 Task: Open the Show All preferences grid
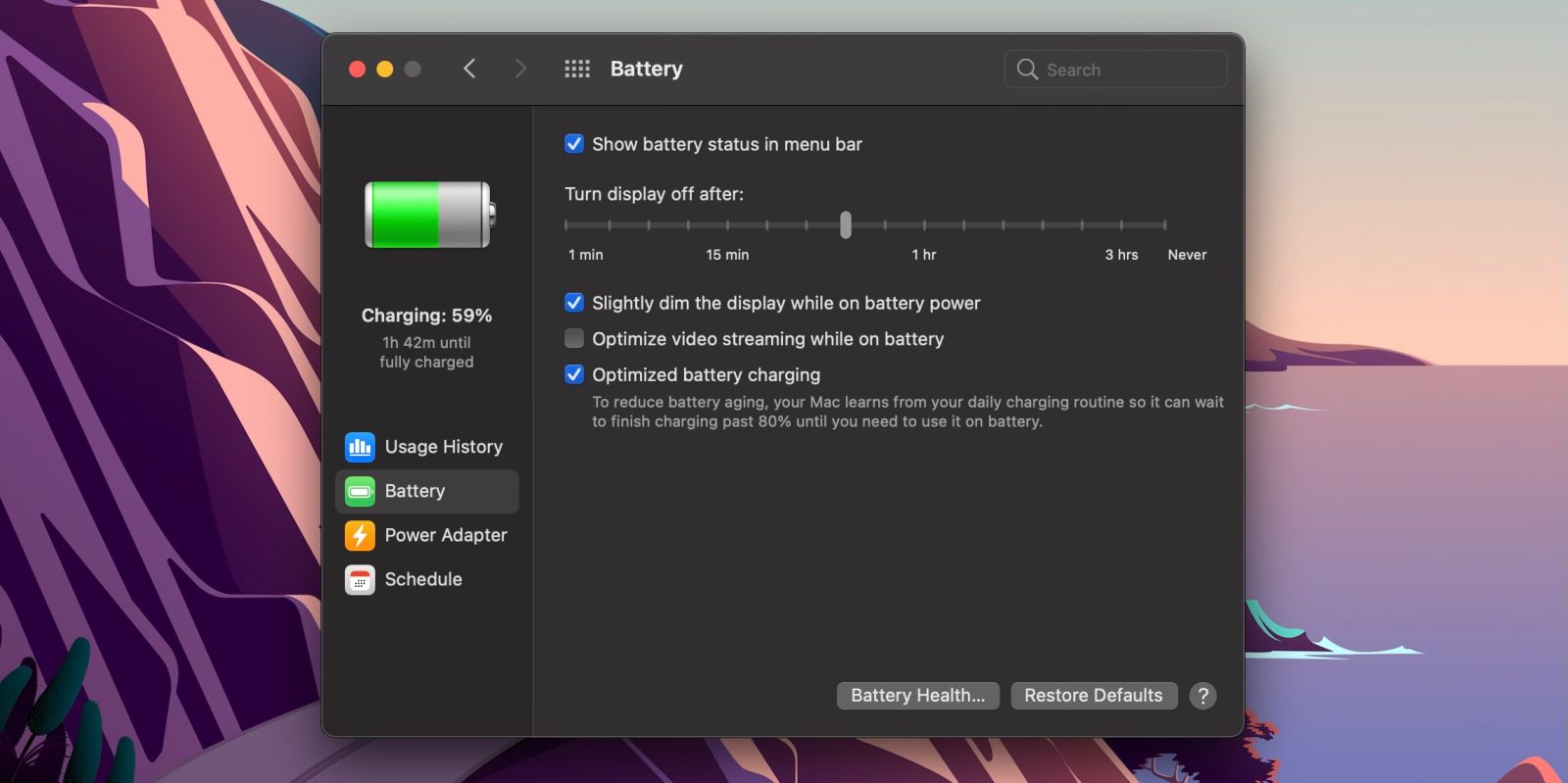pos(577,69)
